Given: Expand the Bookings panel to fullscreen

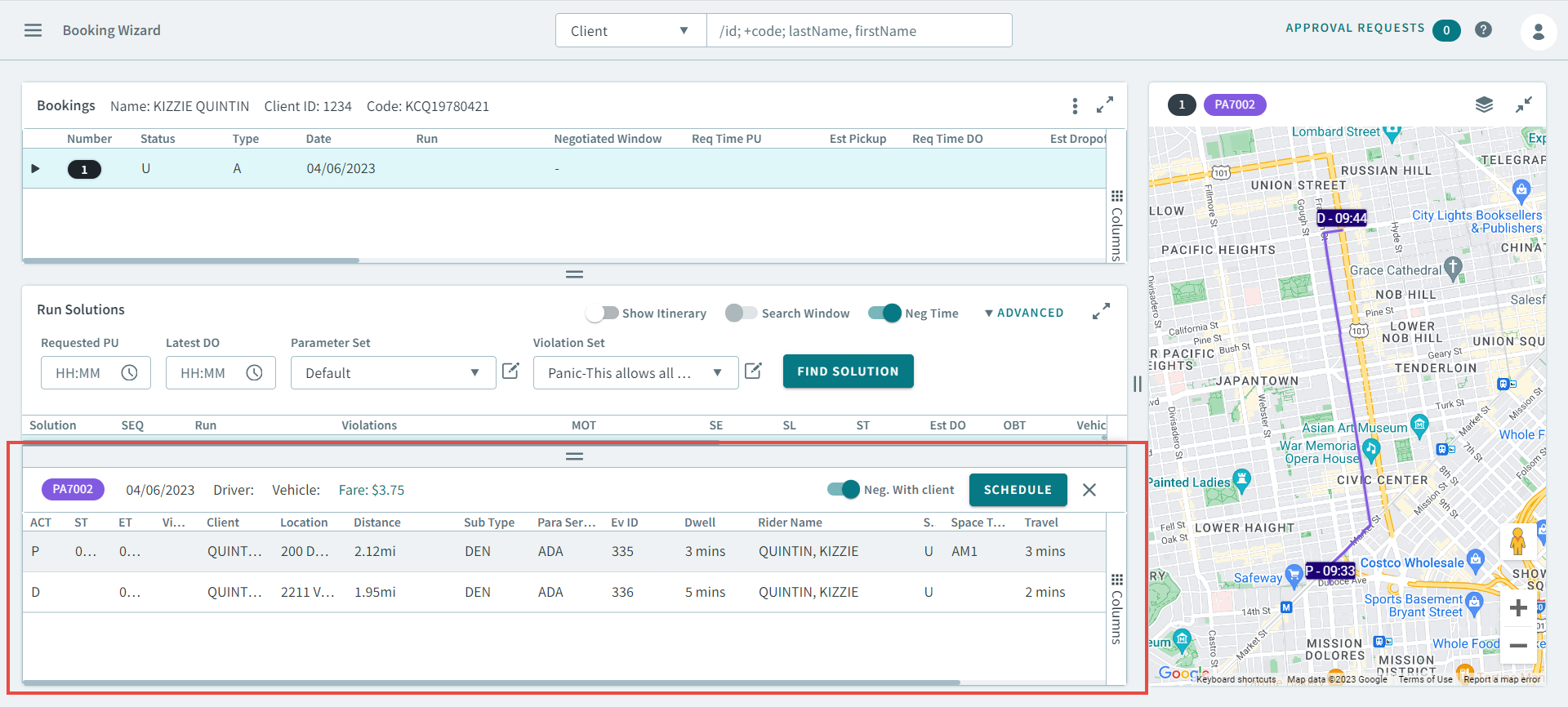Looking at the screenshot, I should [x=1104, y=105].
